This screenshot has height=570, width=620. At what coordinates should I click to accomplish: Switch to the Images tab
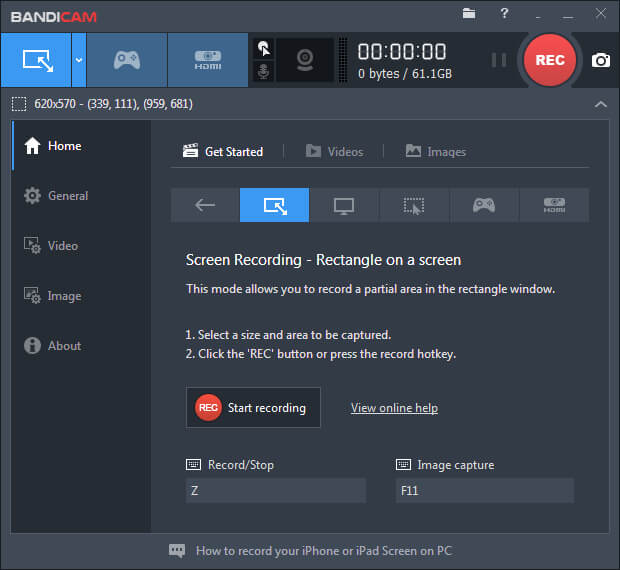click(x=436, y=151)
